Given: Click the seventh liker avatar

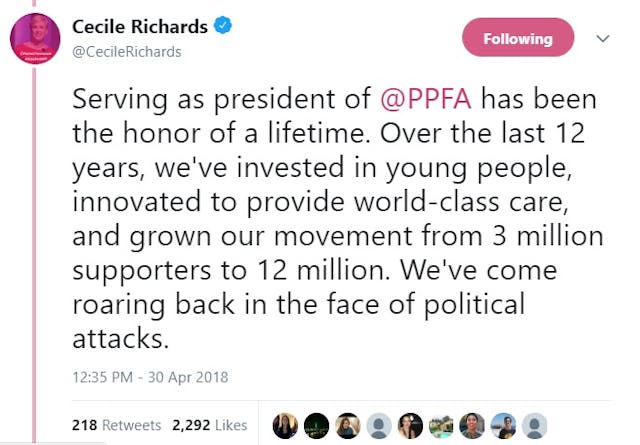Looking at the screenshot, I should pos(472,424).
